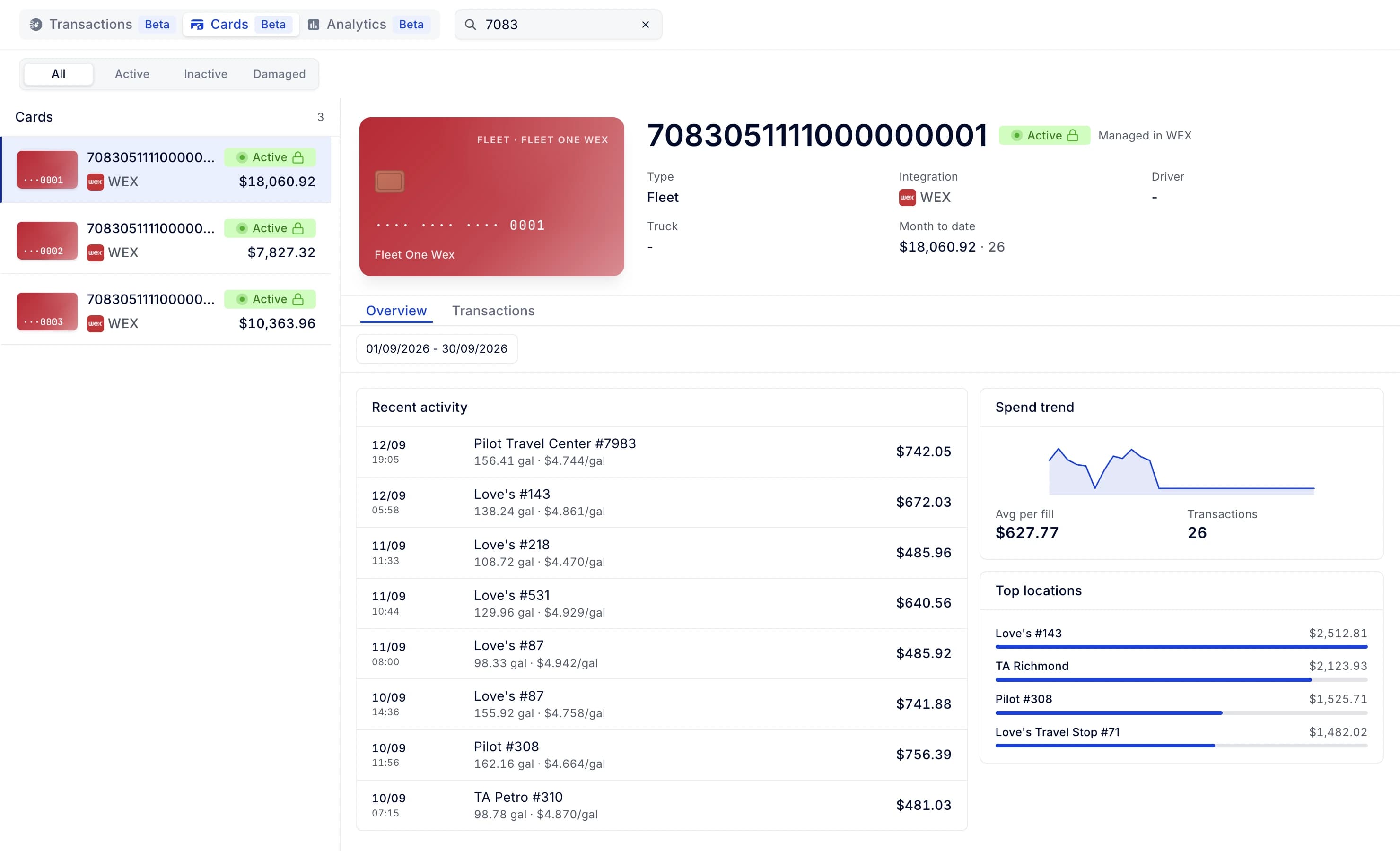
Task: Click the WEX logo on the $18,060.92 card row
Action: [96, 182]
